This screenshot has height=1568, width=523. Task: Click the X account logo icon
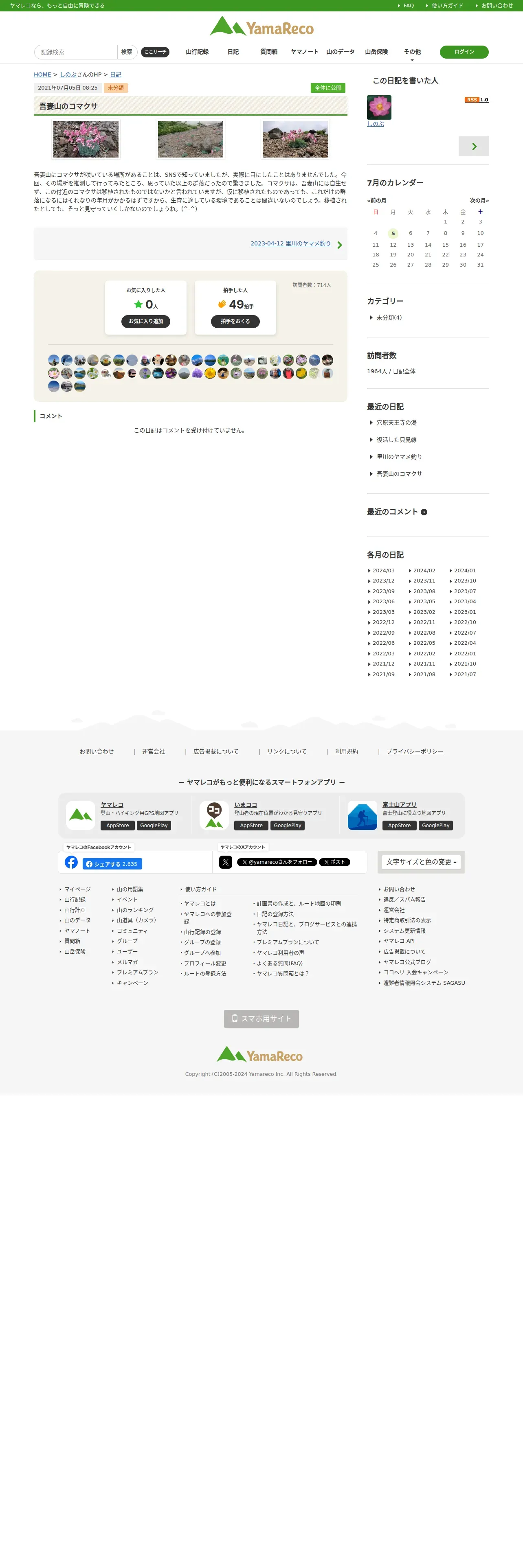225,862
